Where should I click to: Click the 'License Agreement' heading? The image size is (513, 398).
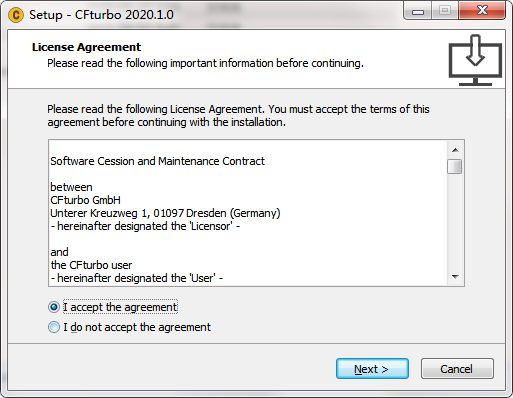coord(86,47)
